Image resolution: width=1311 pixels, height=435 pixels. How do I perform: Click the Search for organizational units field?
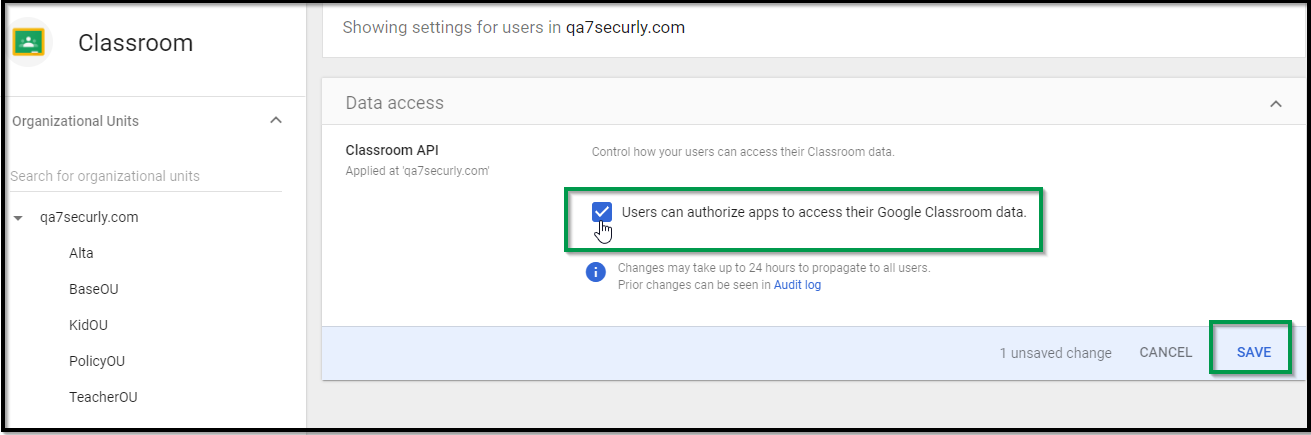pos(146,176)
